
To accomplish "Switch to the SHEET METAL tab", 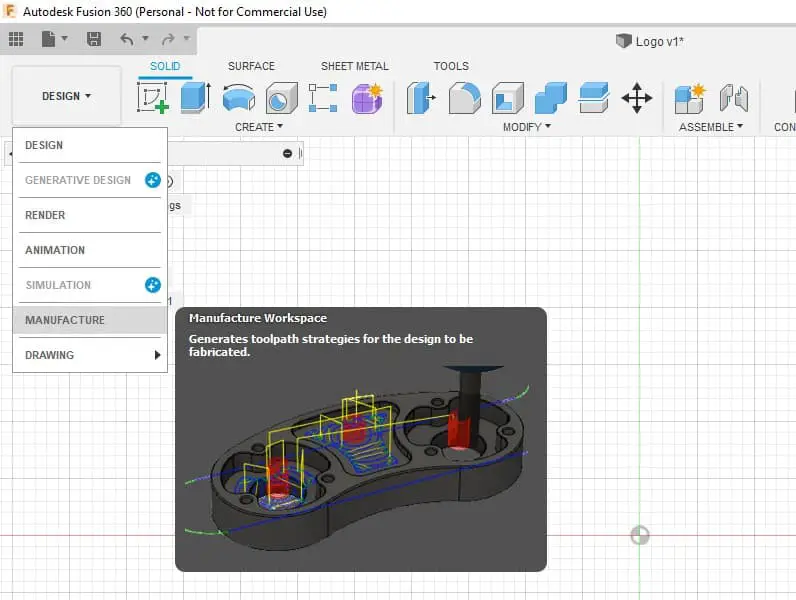I will pos(354,66).
